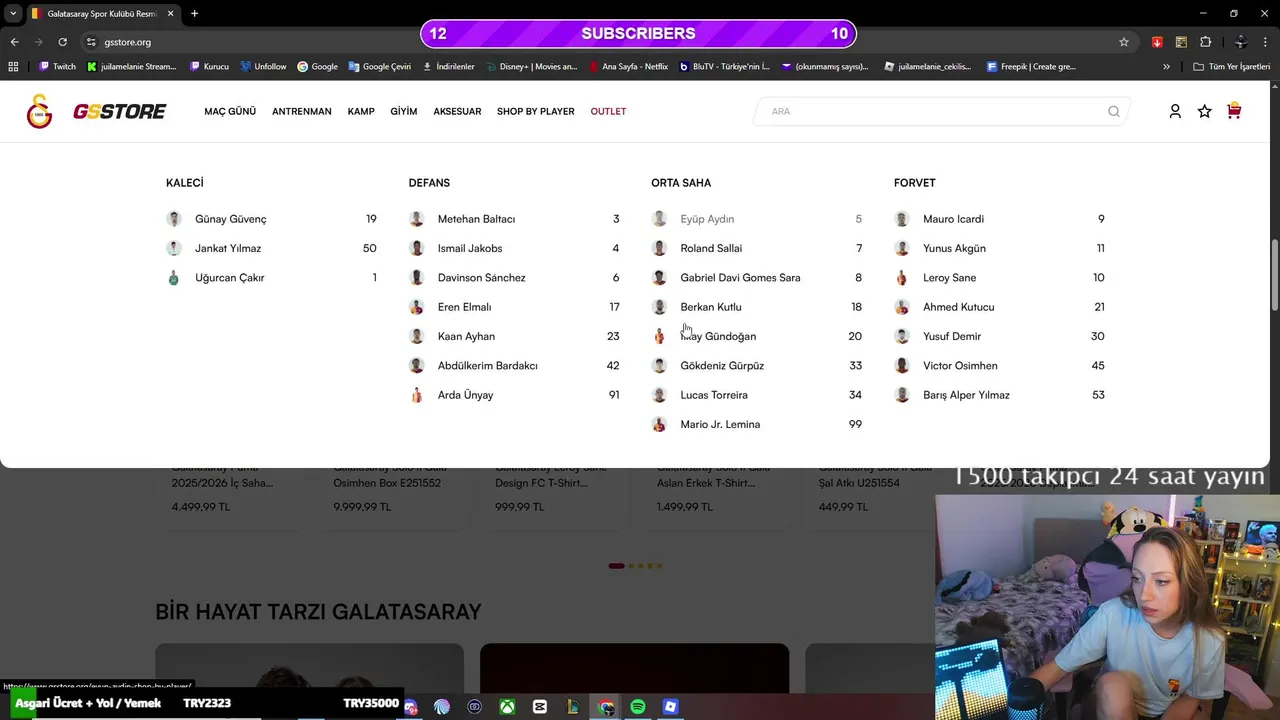Click the GSSTORE logo text

[x=119, y=112]
